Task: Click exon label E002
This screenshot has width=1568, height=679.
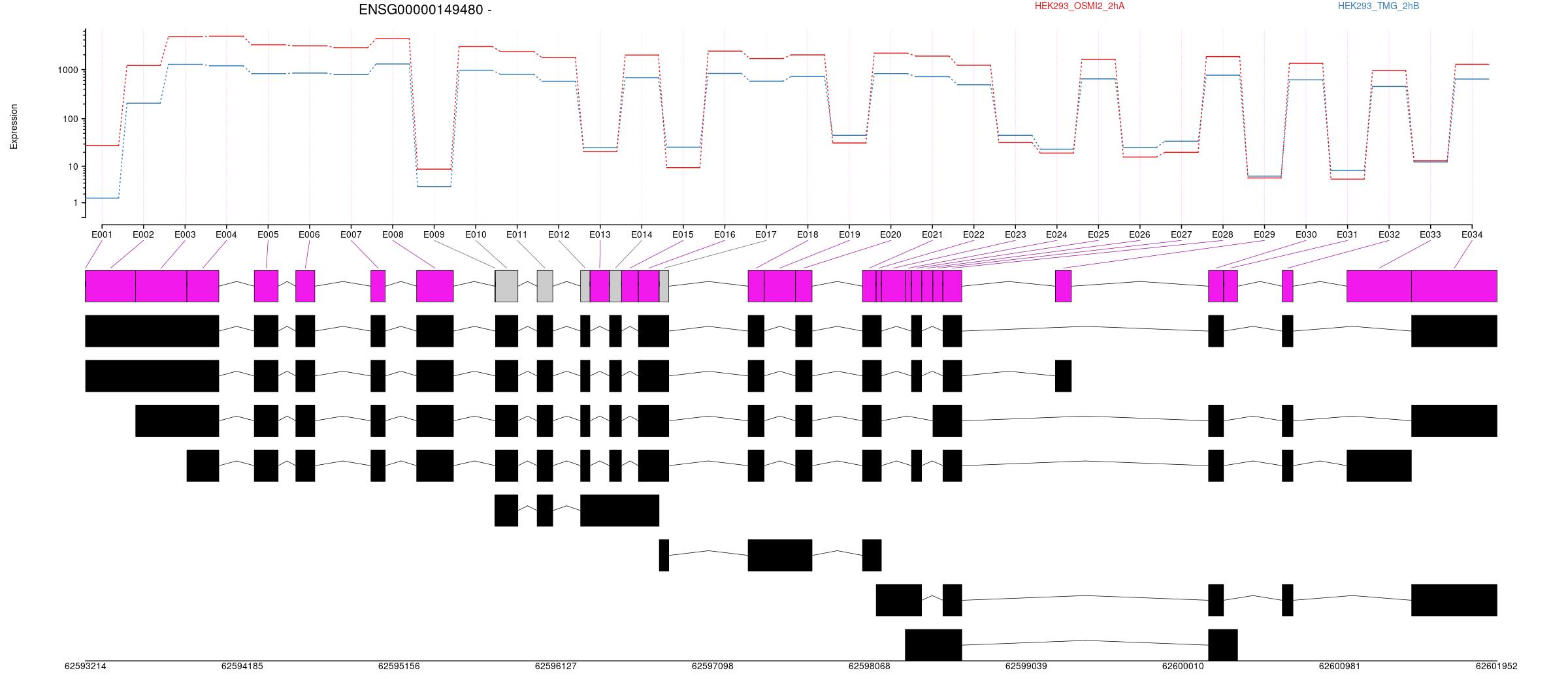Action: pos(143,234)
